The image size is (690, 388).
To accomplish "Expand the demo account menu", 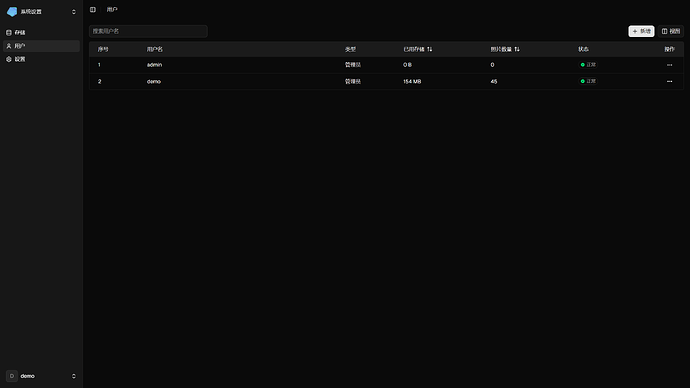I will coord(73,376).
